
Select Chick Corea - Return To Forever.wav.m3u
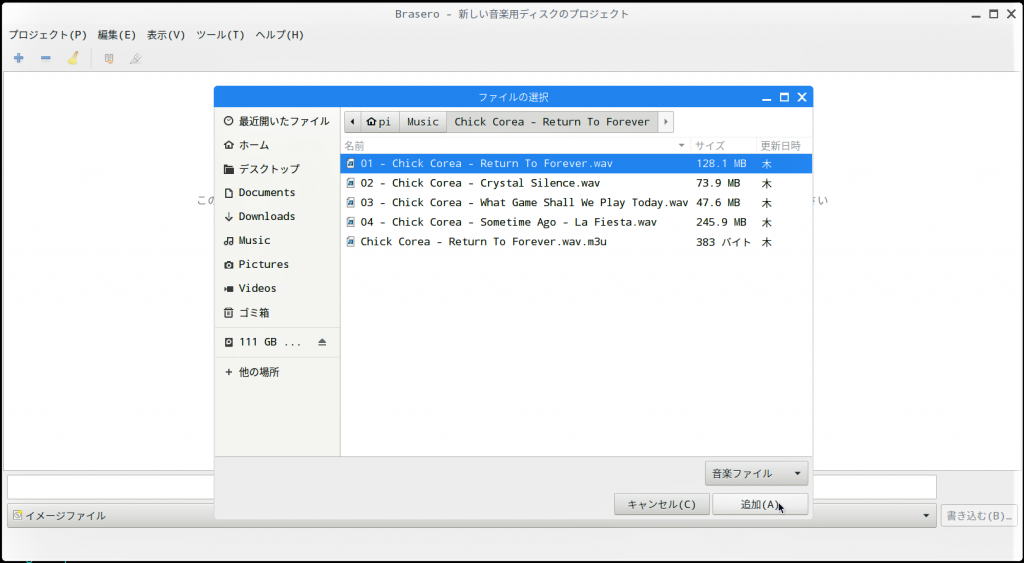[576, 242]
